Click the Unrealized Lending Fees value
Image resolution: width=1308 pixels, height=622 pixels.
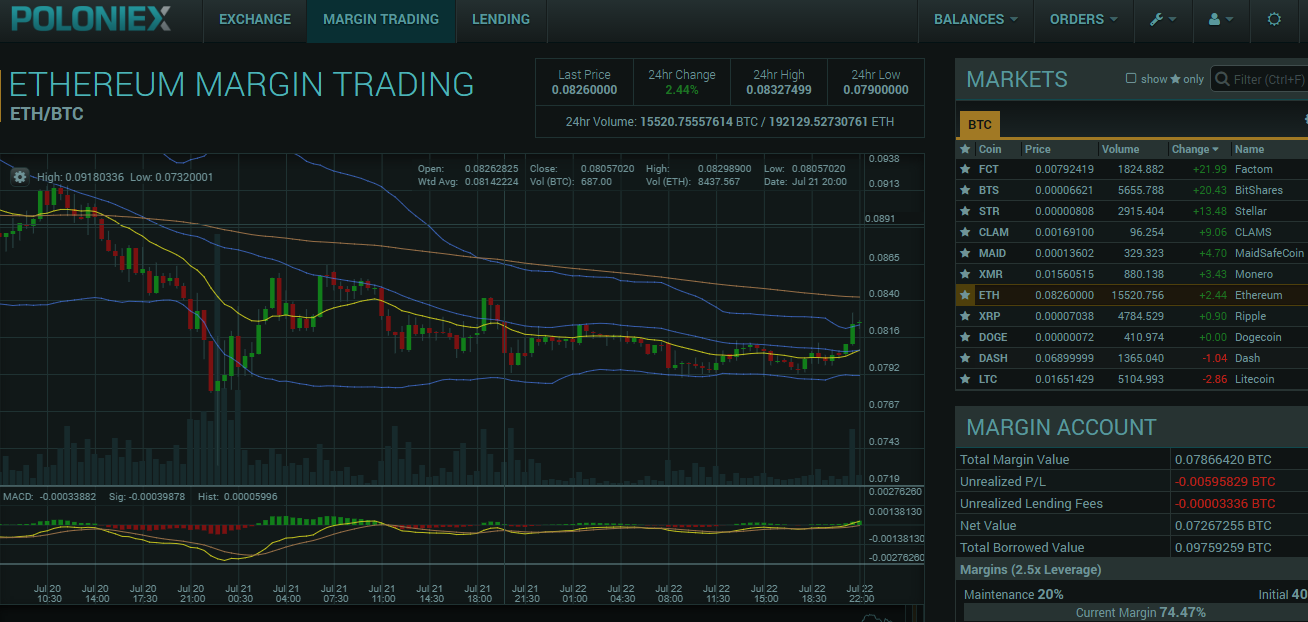(1225, 504)
